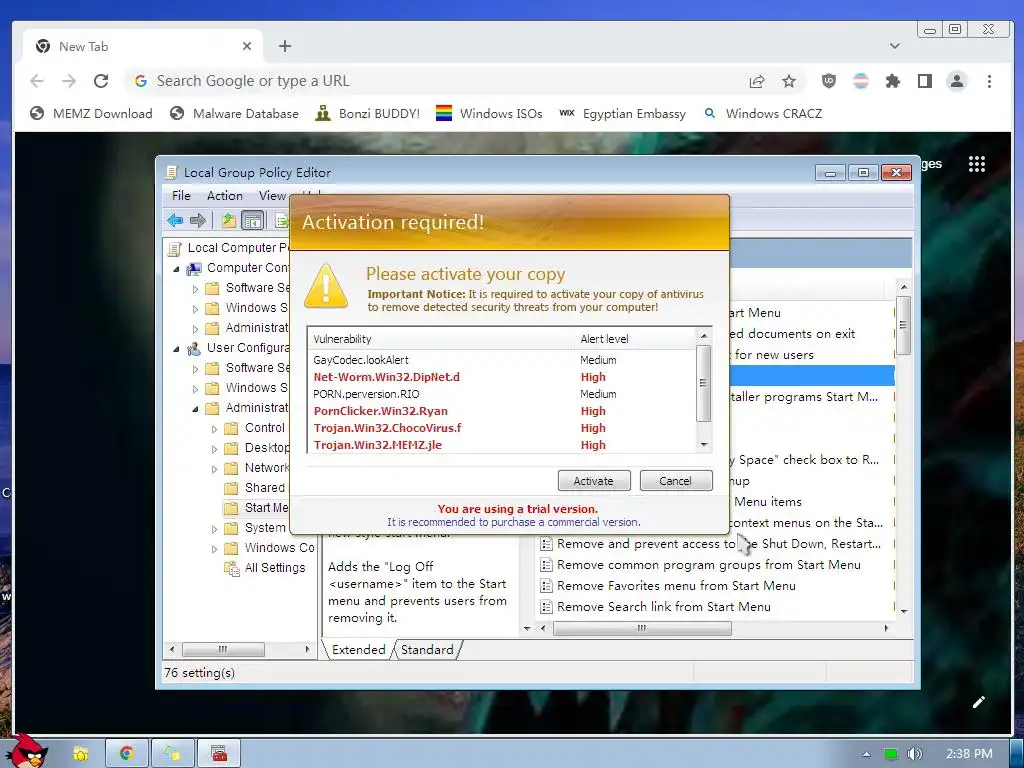
Task: Close the New Tab tab
Action: click(247, 46)
